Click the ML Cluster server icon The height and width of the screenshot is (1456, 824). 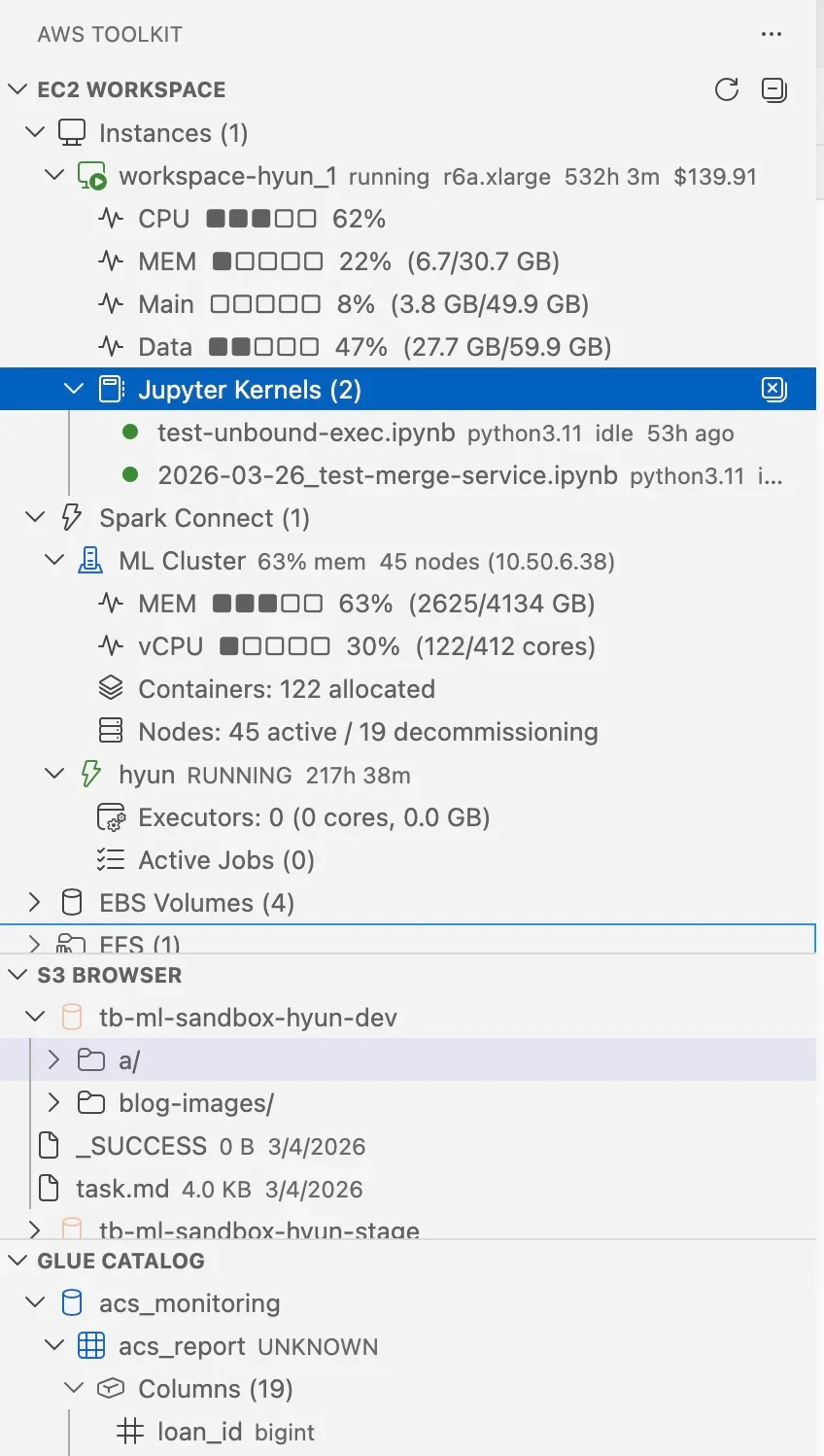point(90,561)
